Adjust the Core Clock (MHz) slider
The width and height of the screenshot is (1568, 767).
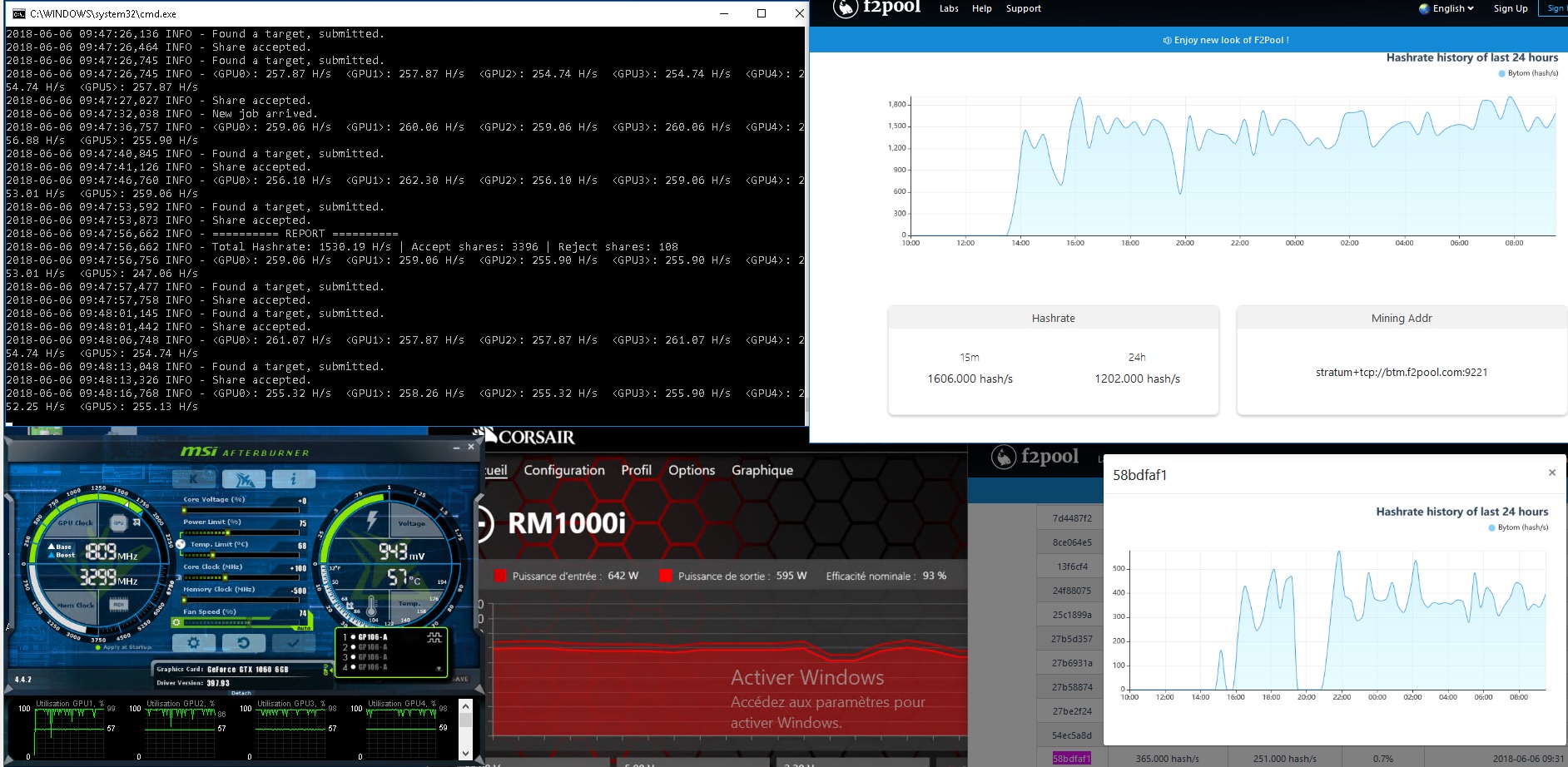click(x=240, y=577)
